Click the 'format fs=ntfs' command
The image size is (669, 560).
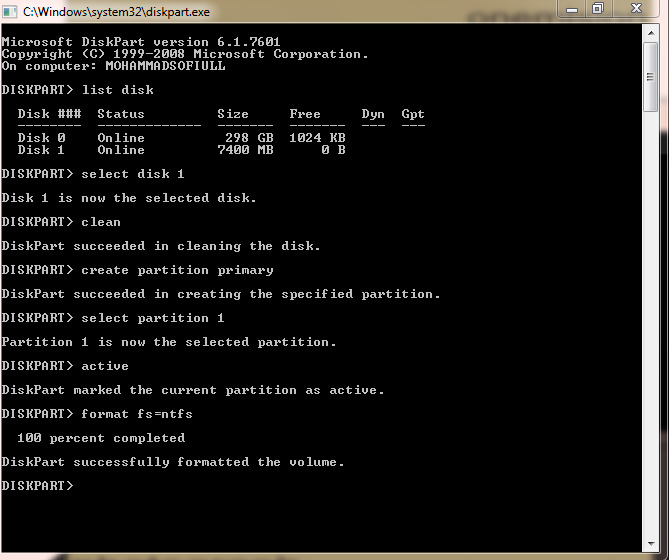point(137,414)
